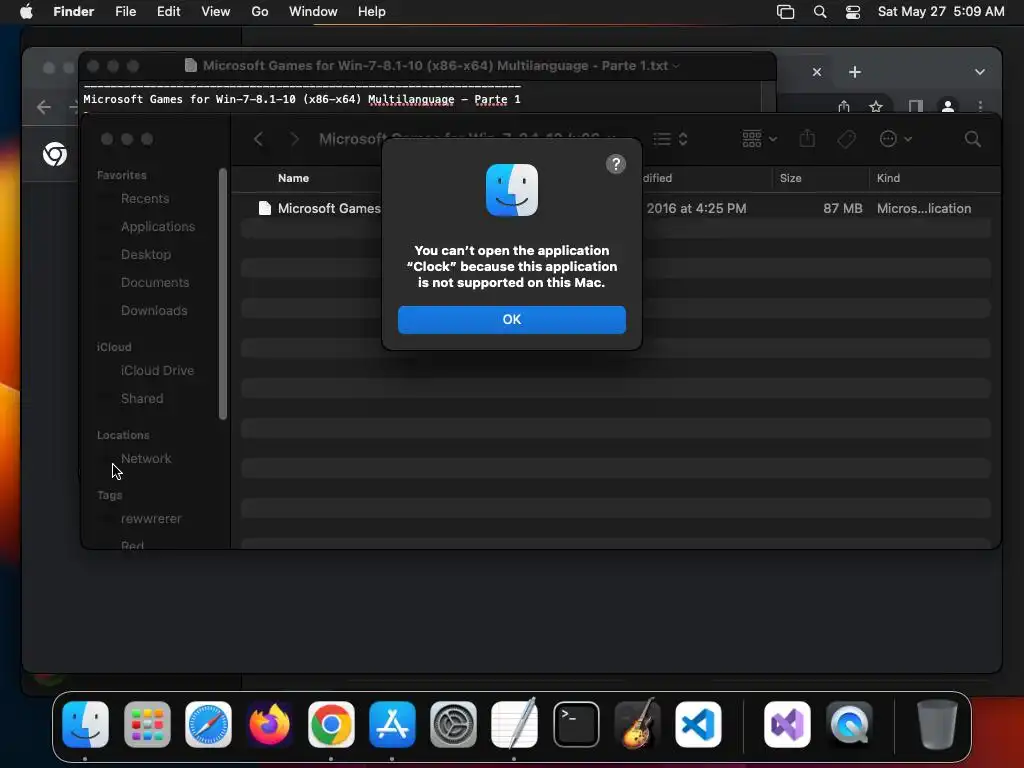Close the Chrome browser tab
This screenshot has height=768, width=1024.
point(816,72)
